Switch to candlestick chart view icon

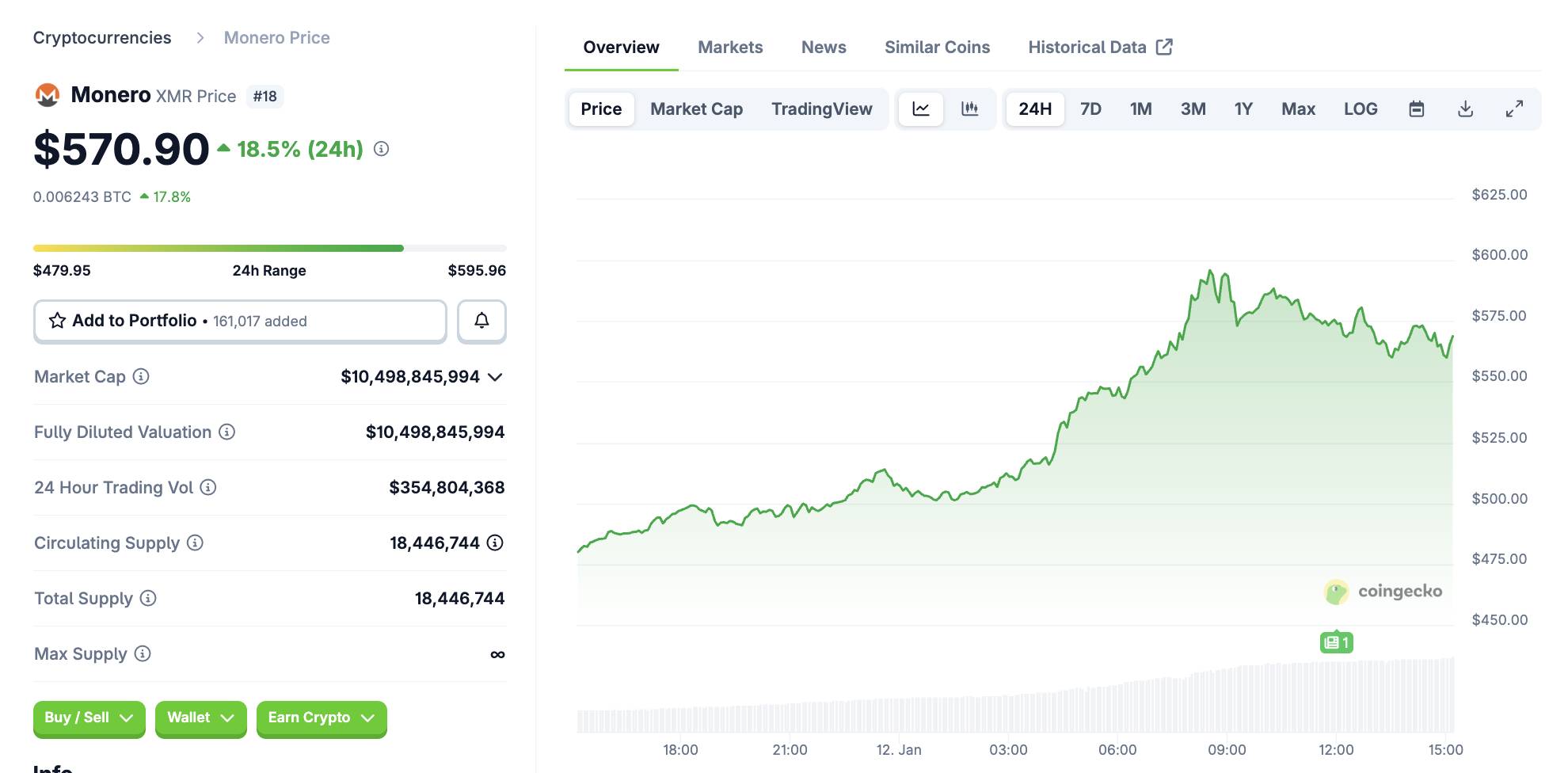[969, 109]
